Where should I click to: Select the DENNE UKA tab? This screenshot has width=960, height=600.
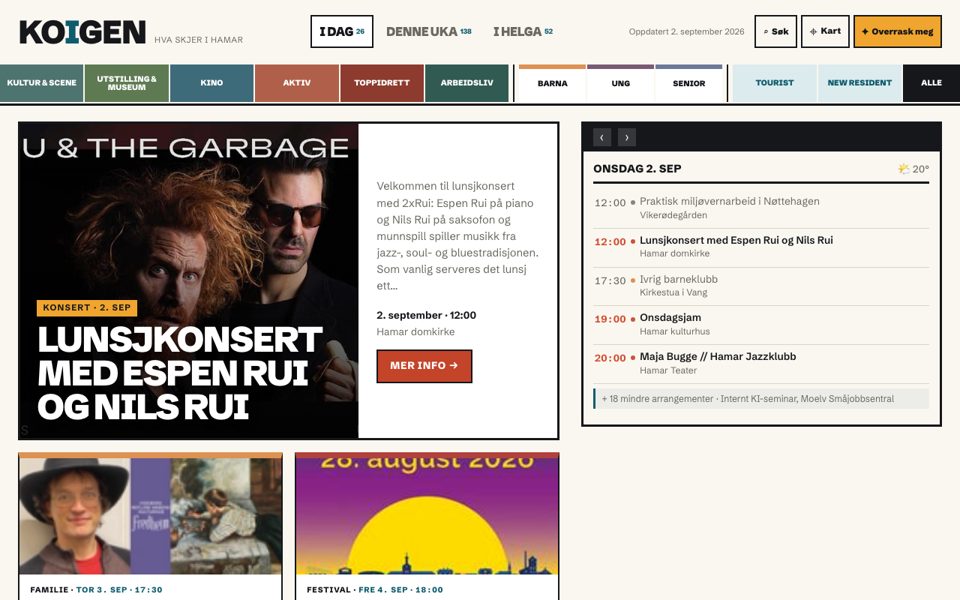click(429, 31)
